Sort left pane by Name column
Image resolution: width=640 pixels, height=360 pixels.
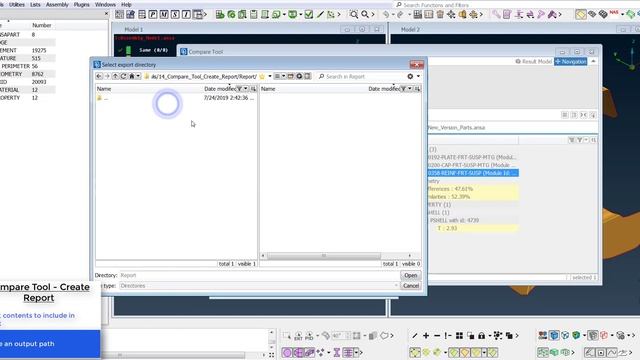click(x=104, y=89)
